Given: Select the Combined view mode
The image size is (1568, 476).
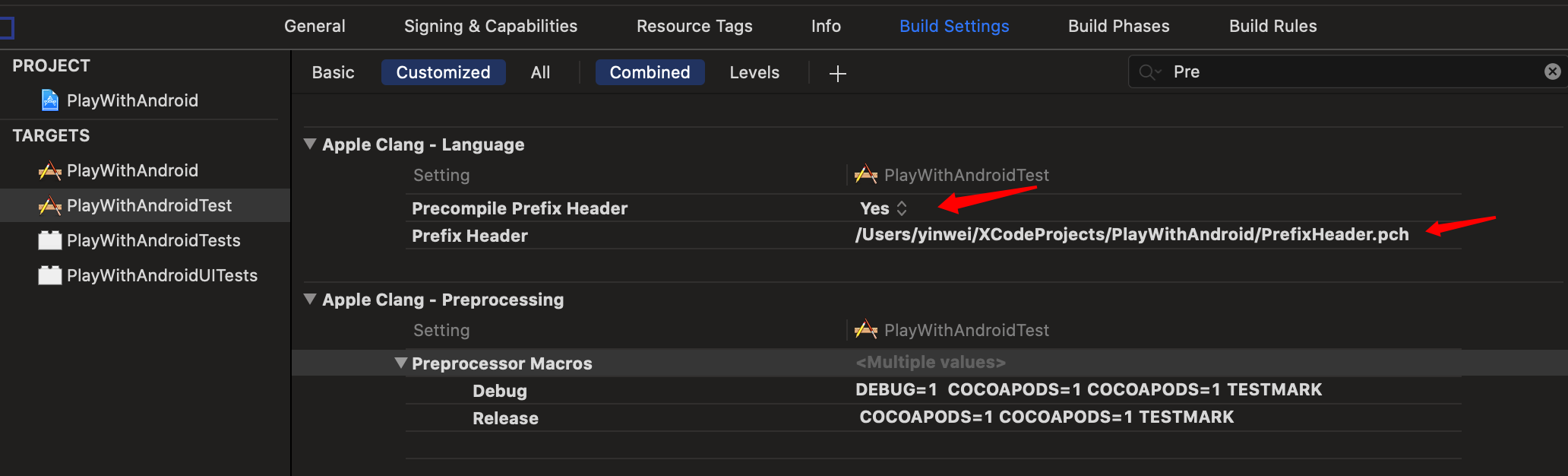Looking at the screenshot, I should [x=650, y=72].
